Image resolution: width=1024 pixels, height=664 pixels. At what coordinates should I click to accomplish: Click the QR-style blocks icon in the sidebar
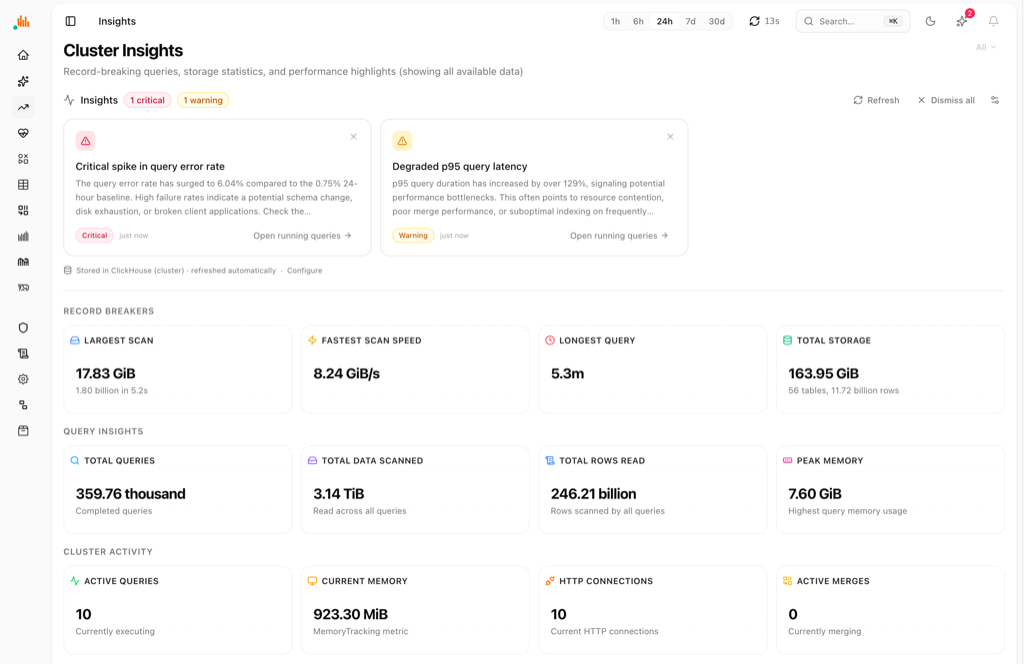point(23,210)
